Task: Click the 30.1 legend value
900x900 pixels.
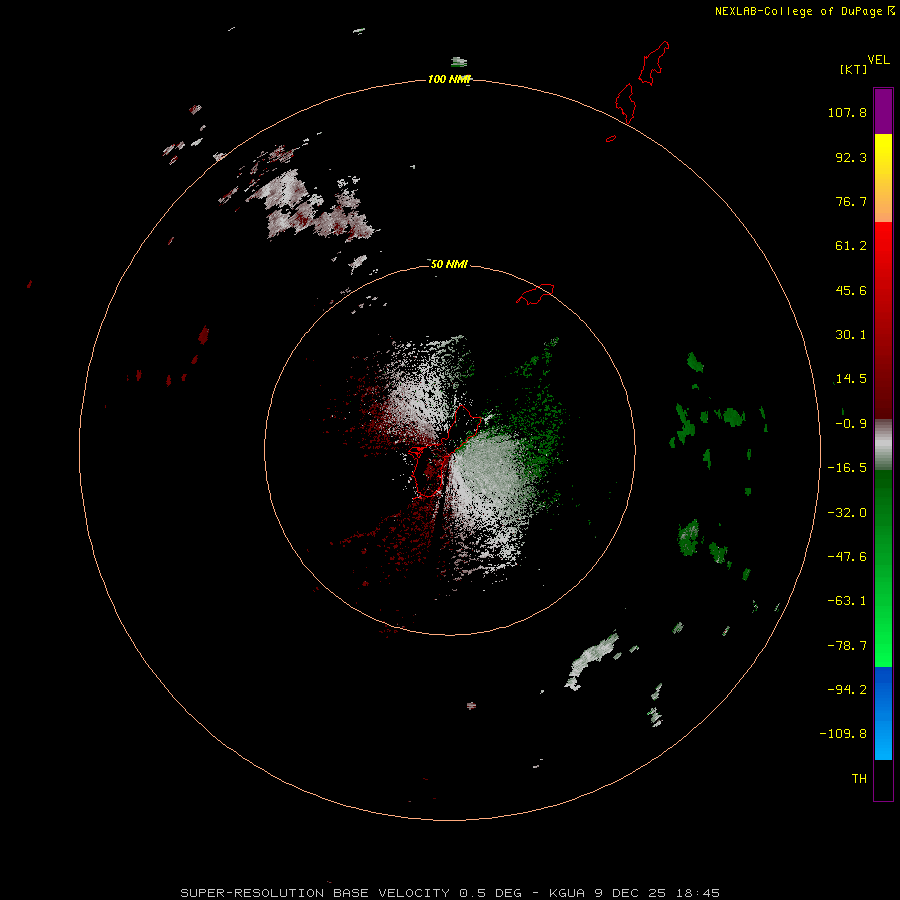Action: (851, 335)
